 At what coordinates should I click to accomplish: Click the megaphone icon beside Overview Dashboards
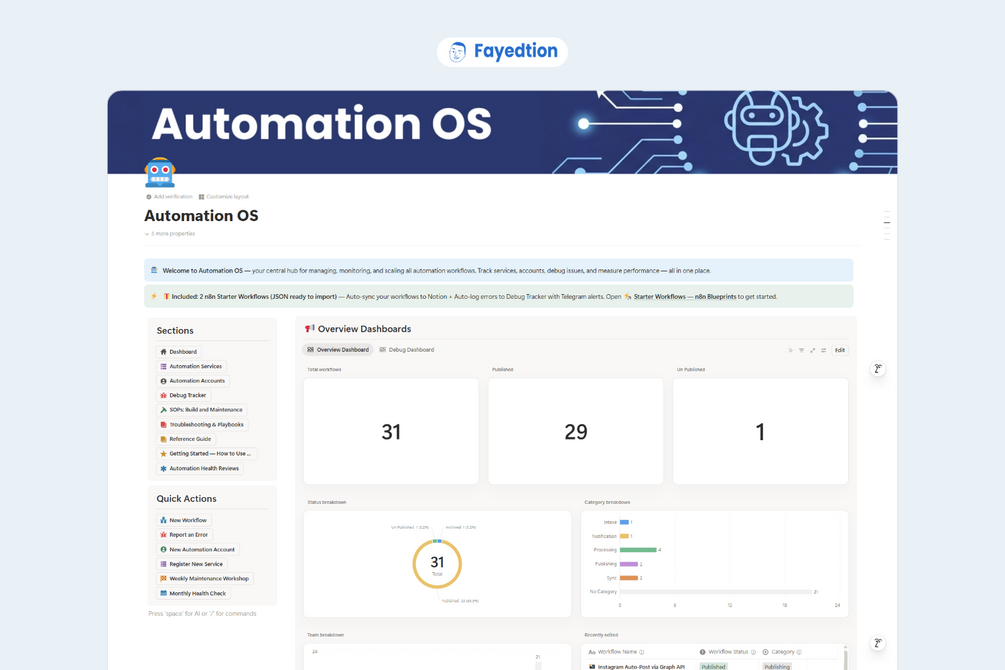[x=310, y=328]
